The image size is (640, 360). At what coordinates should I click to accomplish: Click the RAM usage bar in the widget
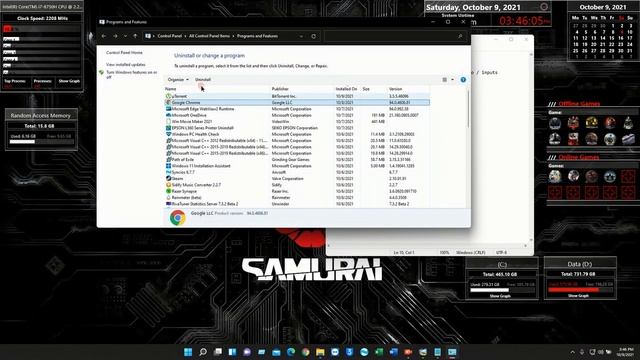pyautogui.click(x=42, y=142)
